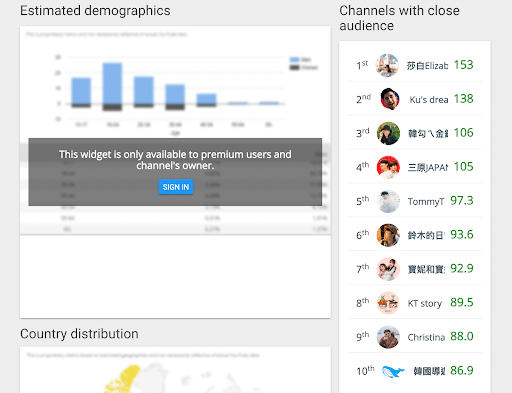Click the Men legend color swatch

point(294,60)
